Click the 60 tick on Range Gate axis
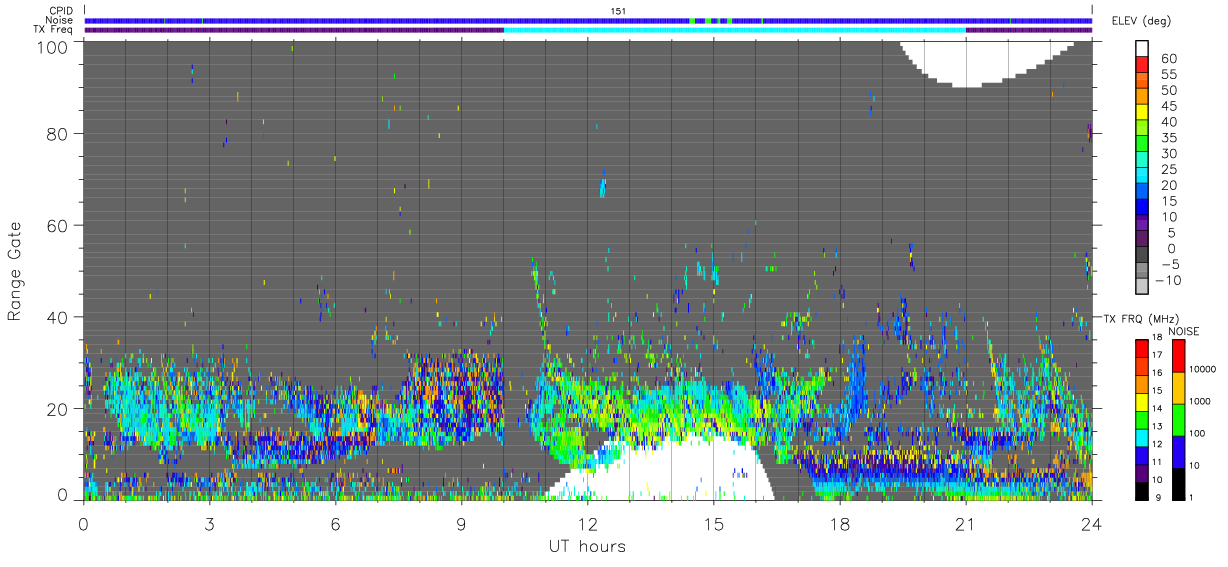This screenshot has height=567, width=1228. (59, 225)
